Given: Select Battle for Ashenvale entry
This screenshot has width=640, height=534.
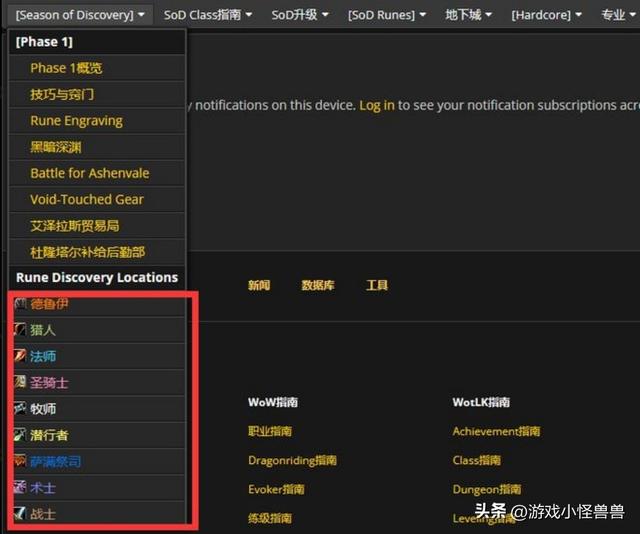Looking at the screenshot, I should coord(97,173).
